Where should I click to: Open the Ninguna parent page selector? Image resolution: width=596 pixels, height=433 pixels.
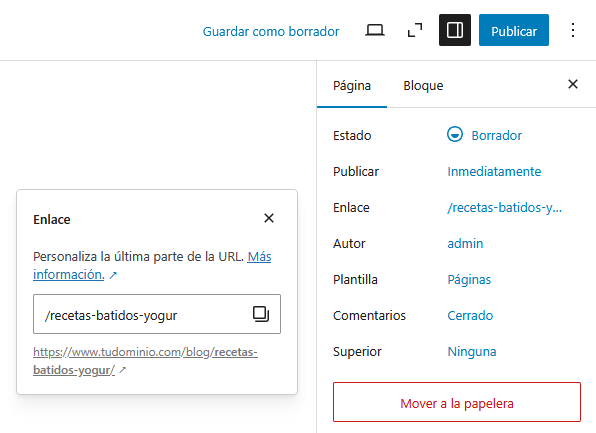click(472, 352)
